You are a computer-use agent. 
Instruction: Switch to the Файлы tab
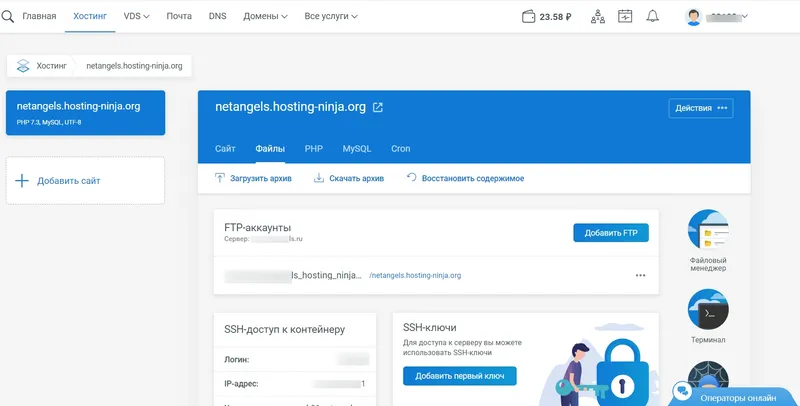270,149
